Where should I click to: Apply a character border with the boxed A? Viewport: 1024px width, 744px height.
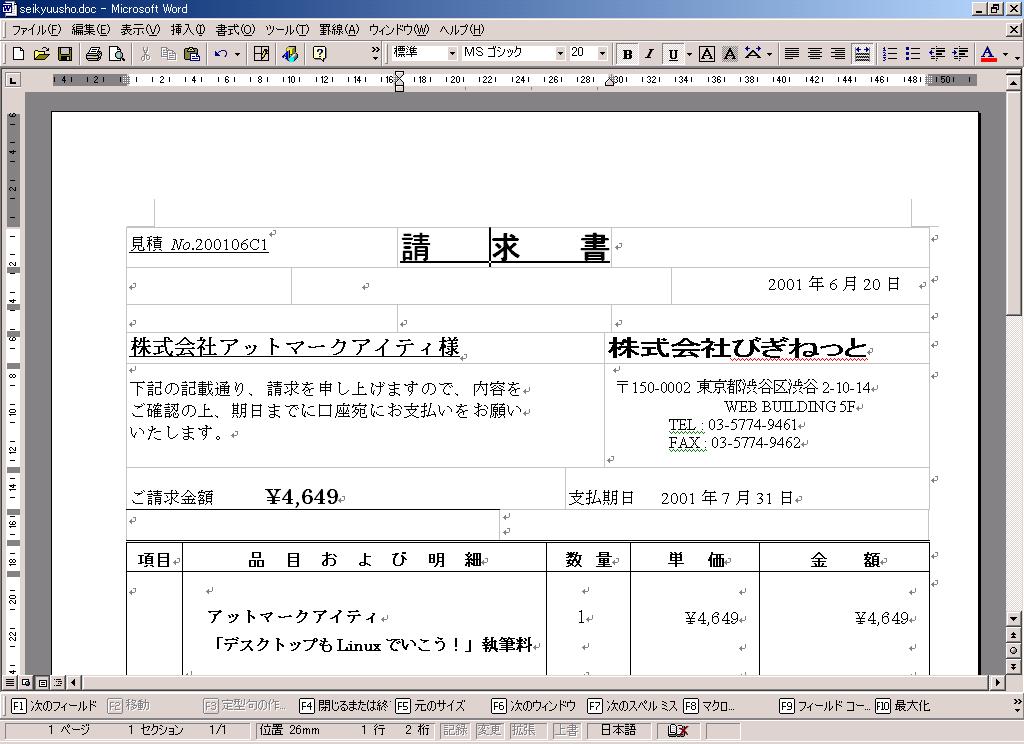pos(707,54)
